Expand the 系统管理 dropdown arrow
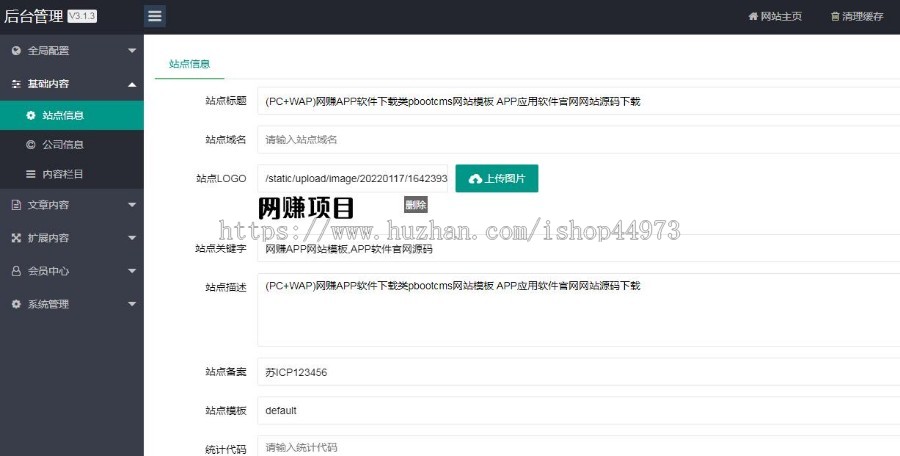900x456 pixels. point(132,304)
